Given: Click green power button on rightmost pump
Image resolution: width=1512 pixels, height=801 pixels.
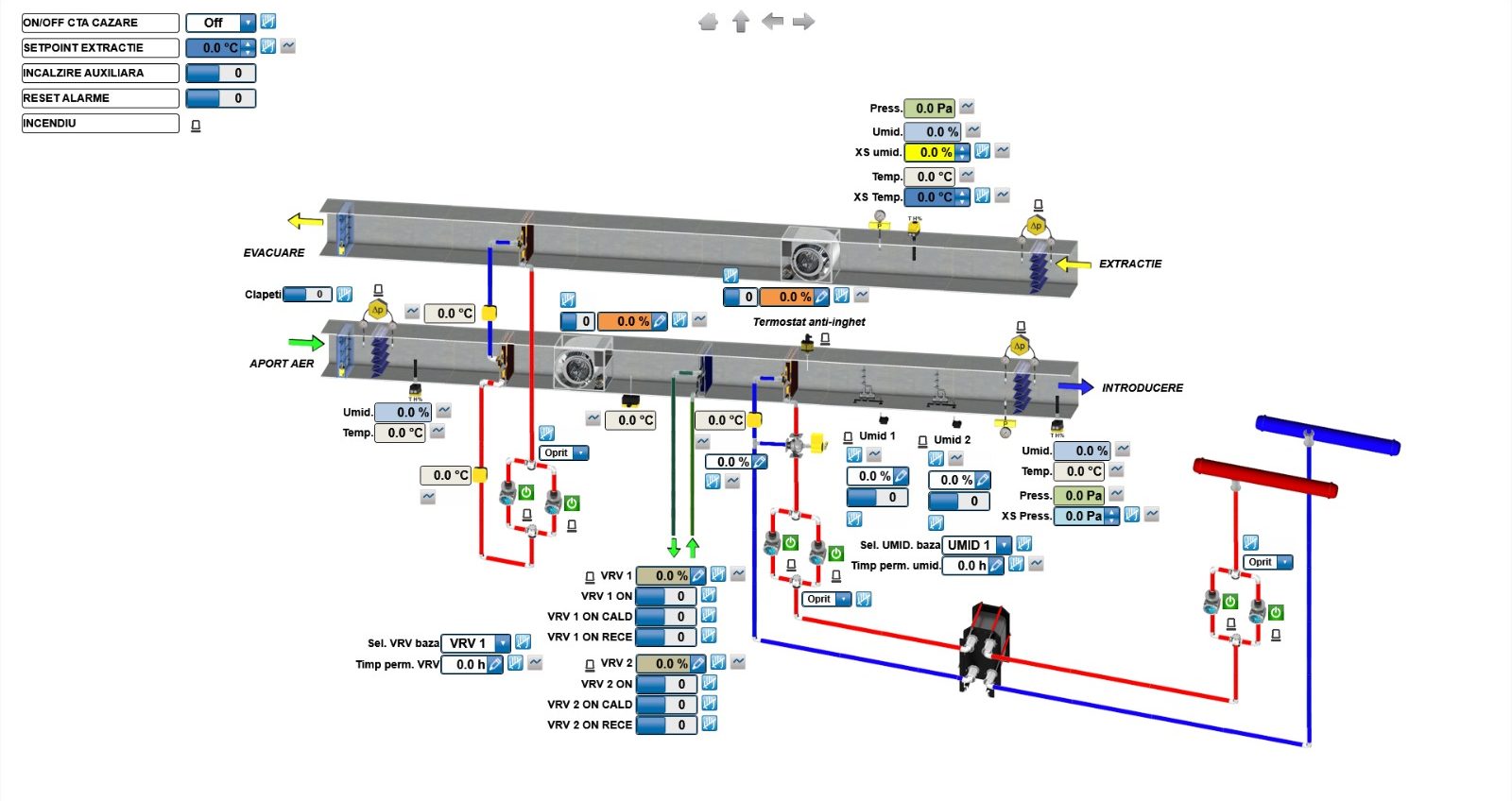Looking at the screenshot, I should tap(1276, 612).
